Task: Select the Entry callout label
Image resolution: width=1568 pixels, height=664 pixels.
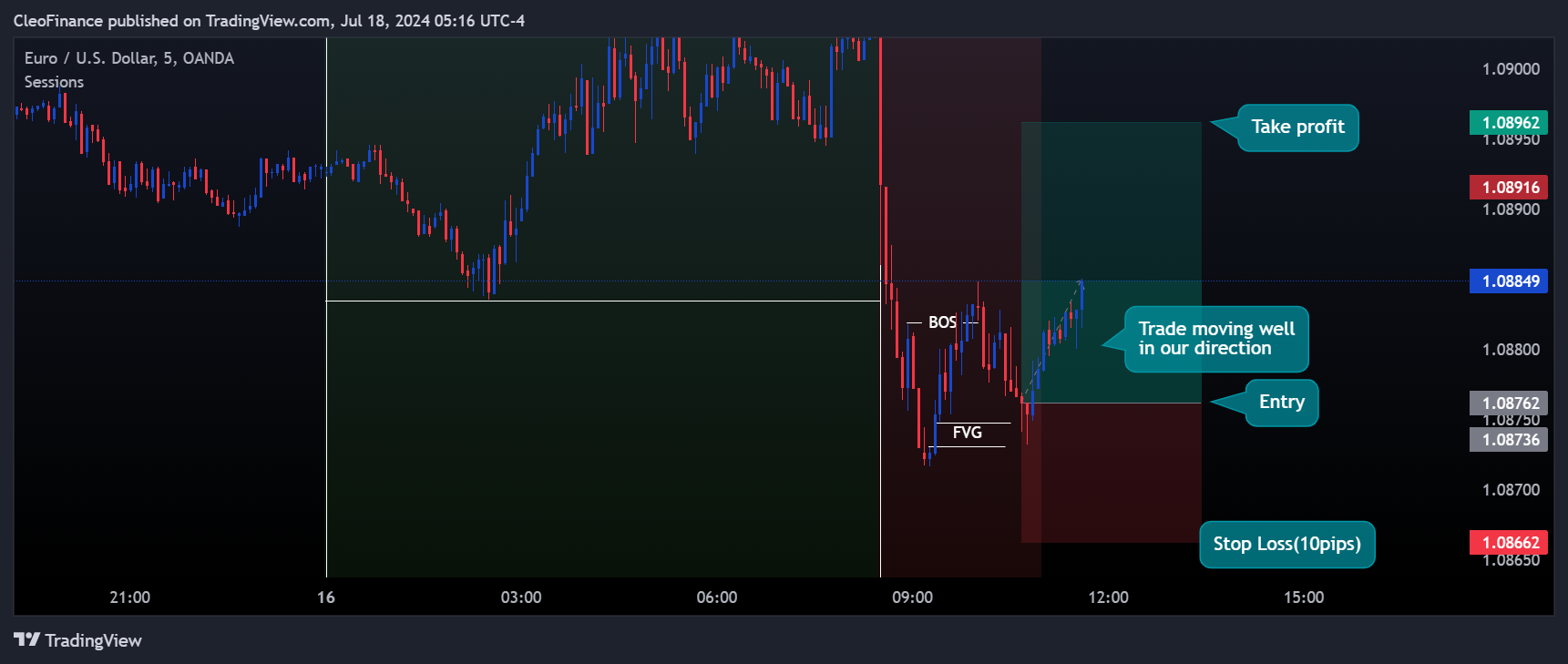Action: (x=1281, y=403)
